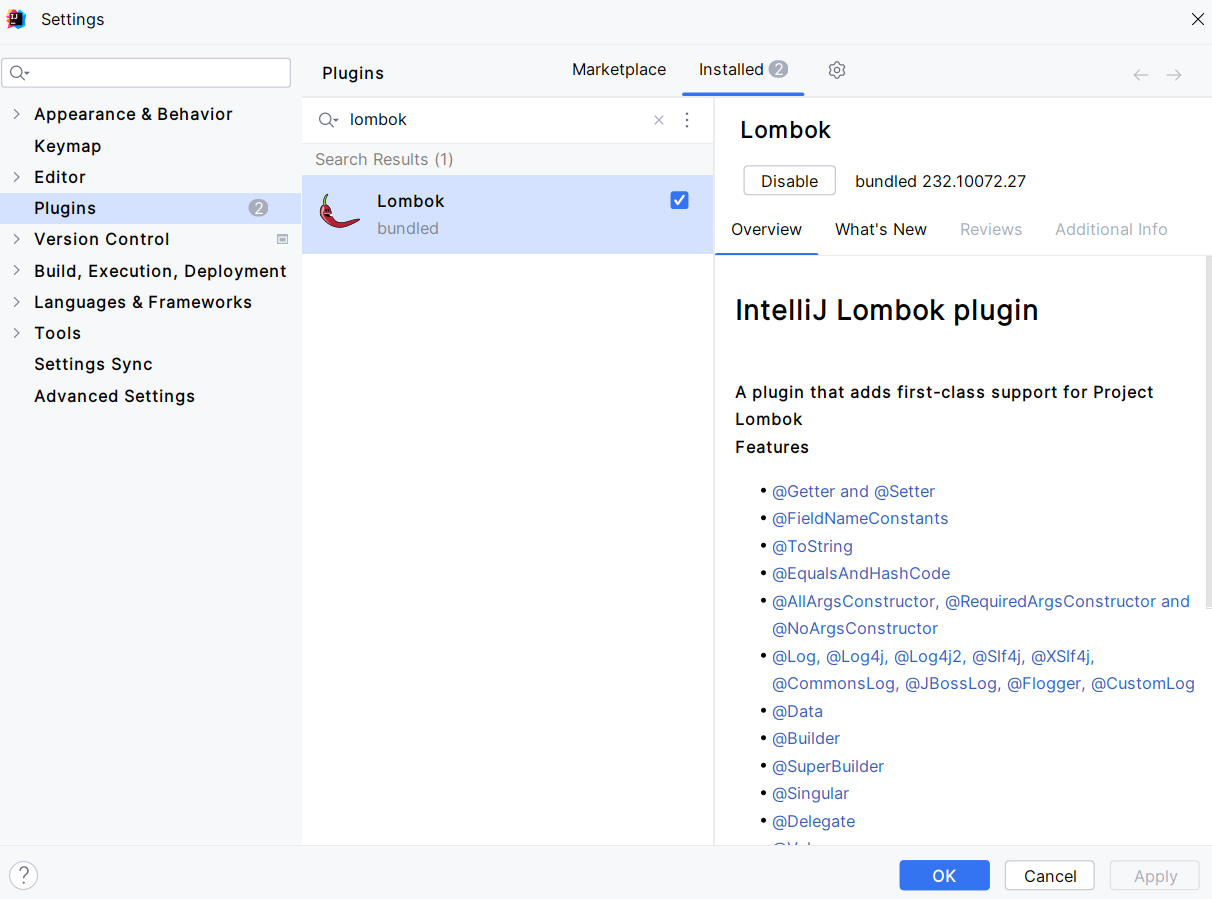Clear the lombok search text

coord(659,120)
